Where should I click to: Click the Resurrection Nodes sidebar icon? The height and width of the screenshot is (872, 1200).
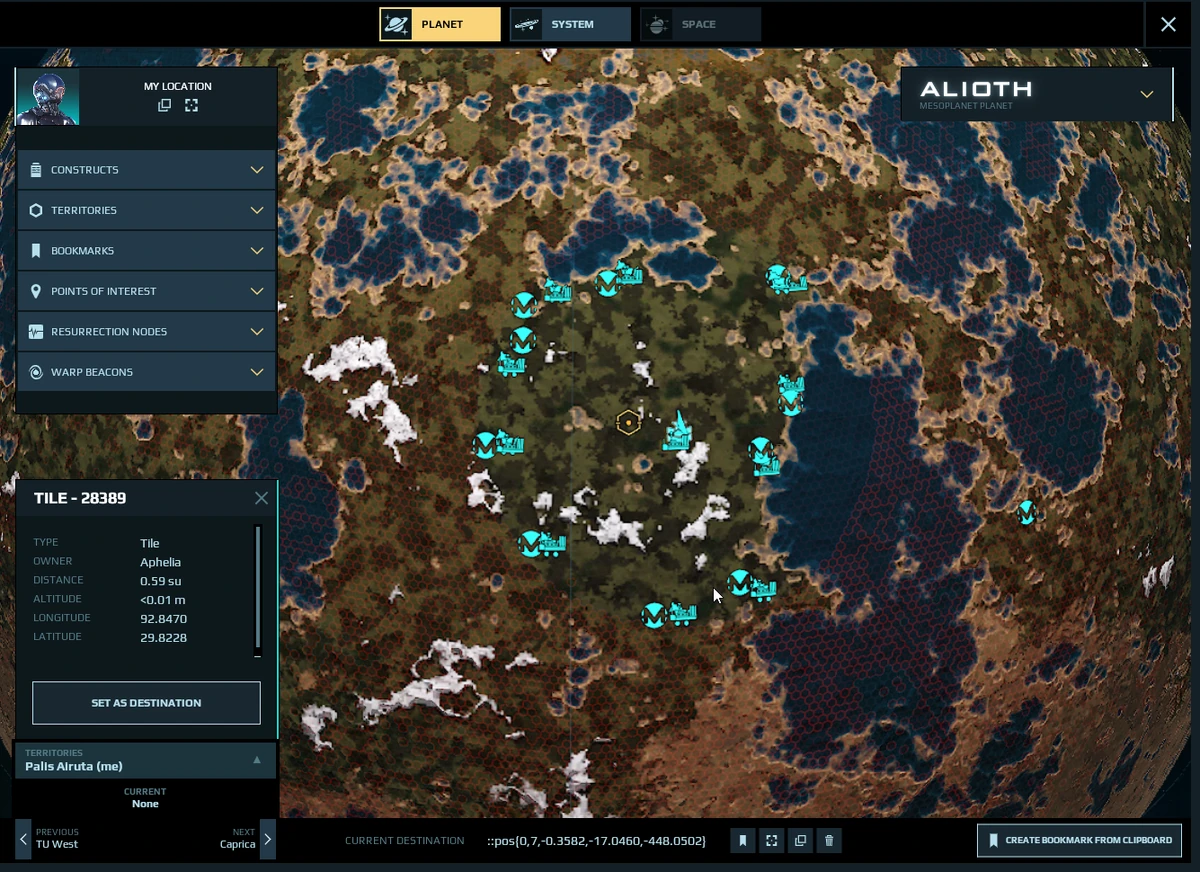pos(36,331)
